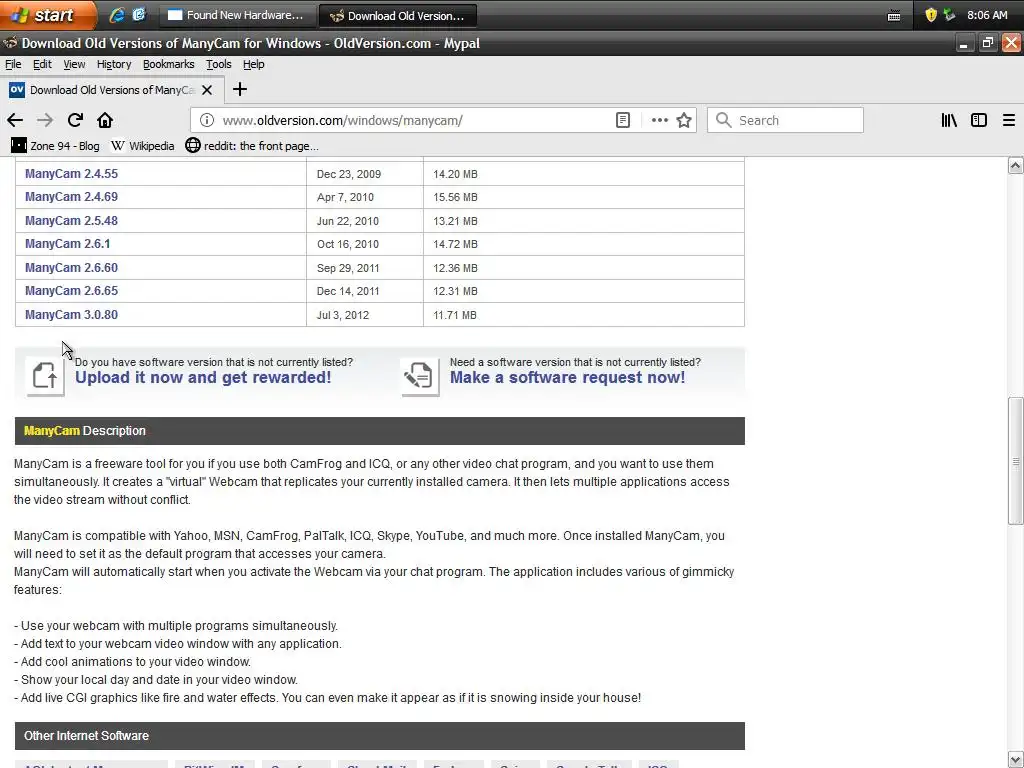
Task: Click Make a software request now
Action: tap(568, 377)
